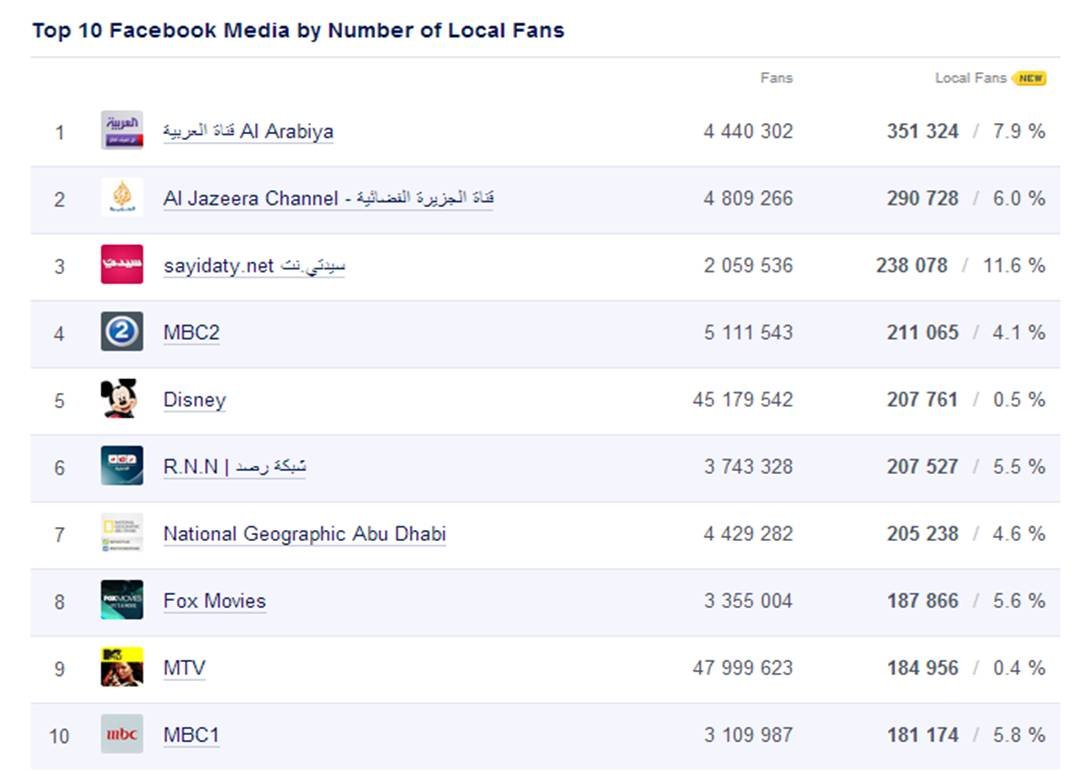Open the Al Jazeera Channel link
The image size is (1077, 772).
328,198
